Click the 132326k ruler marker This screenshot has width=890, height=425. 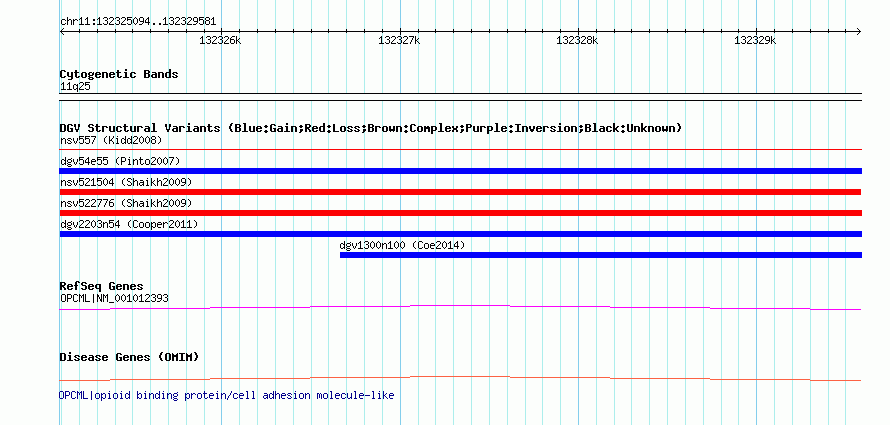(x=220, y=40)
